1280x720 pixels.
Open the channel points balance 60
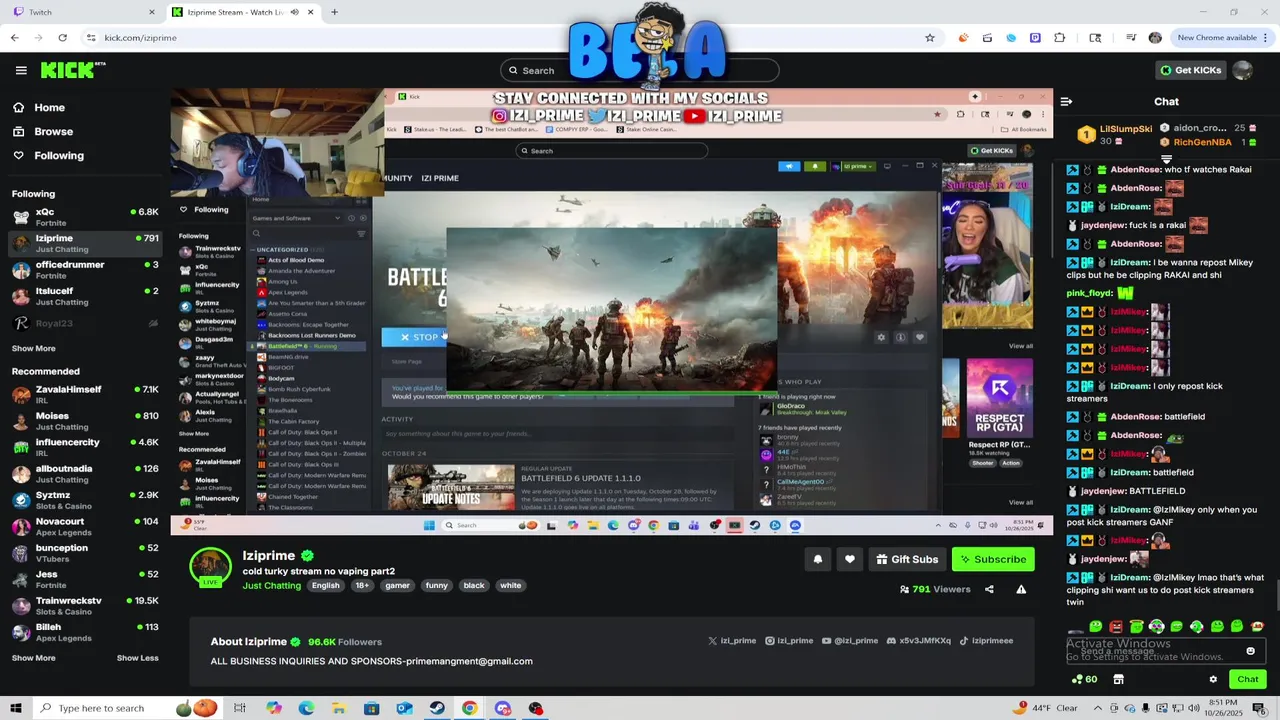[1084, 679]
